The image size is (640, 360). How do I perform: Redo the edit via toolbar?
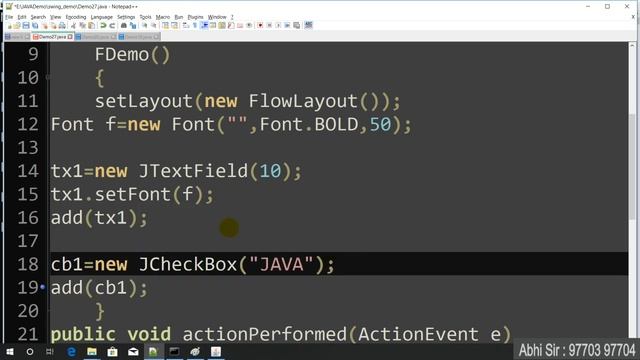[x=112, y=25]
